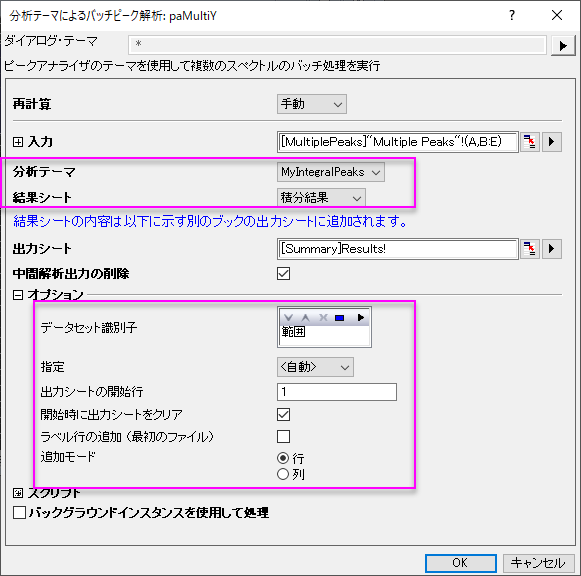Remove dataset identifier with X icon
581x576 pixels.
tap(323, 318)
